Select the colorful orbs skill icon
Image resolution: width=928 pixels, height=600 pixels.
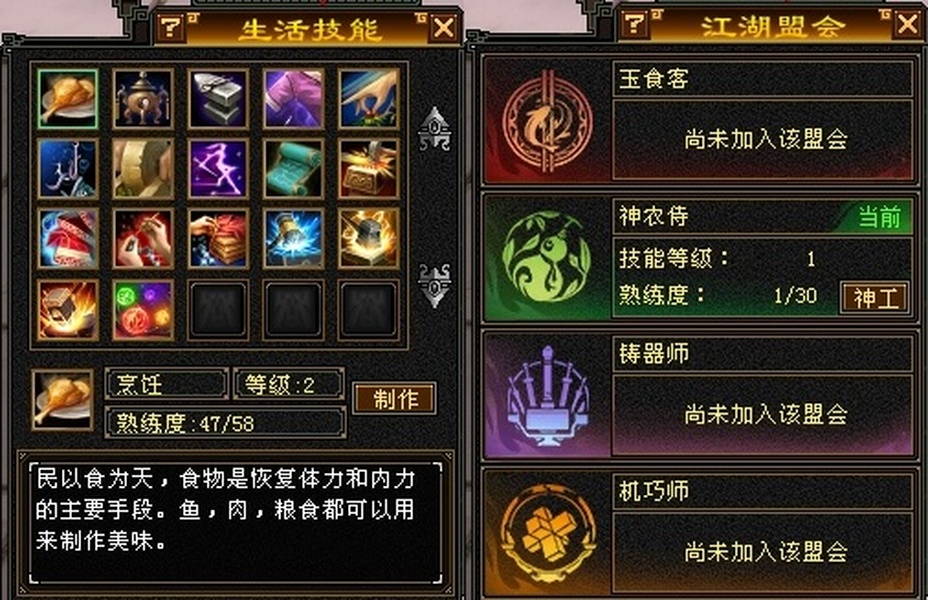point(143,310)
